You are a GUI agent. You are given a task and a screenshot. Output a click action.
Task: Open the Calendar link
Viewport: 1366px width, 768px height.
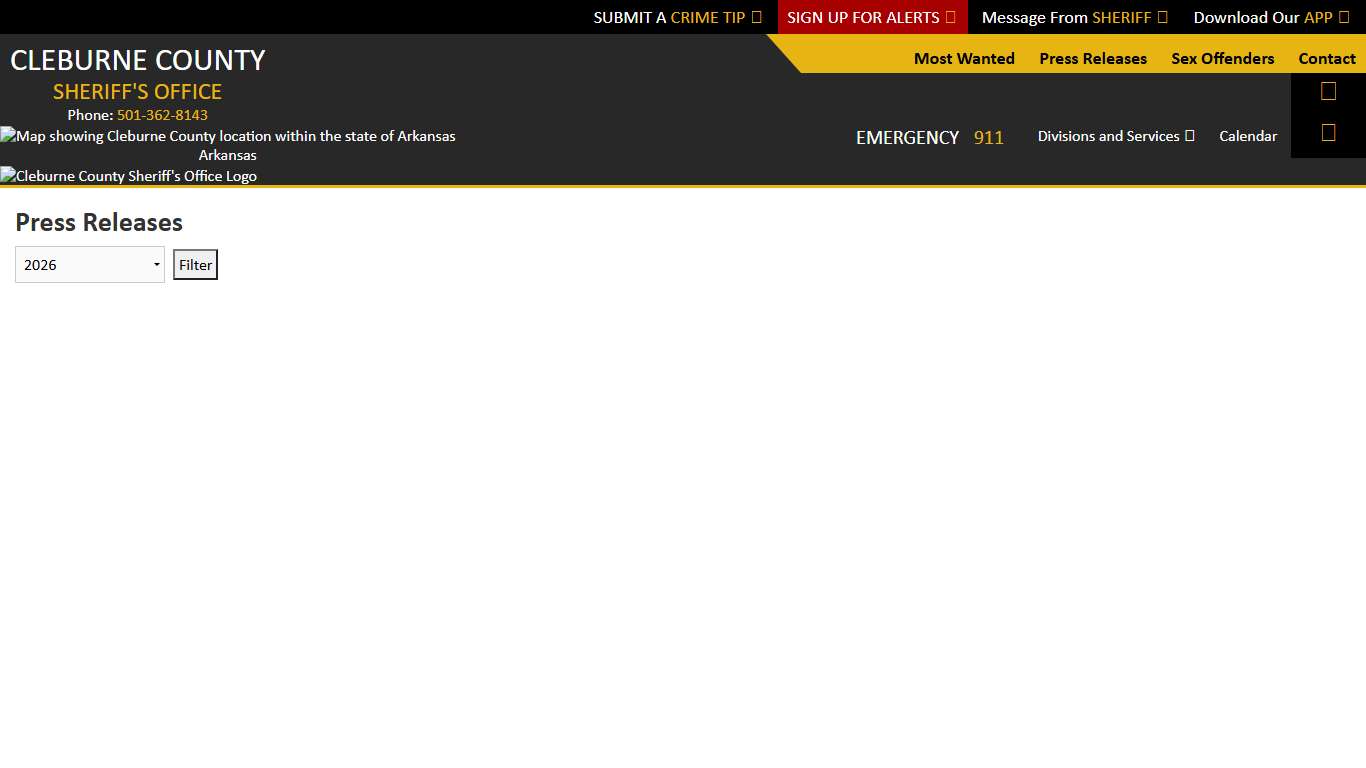pos(1248,136)
